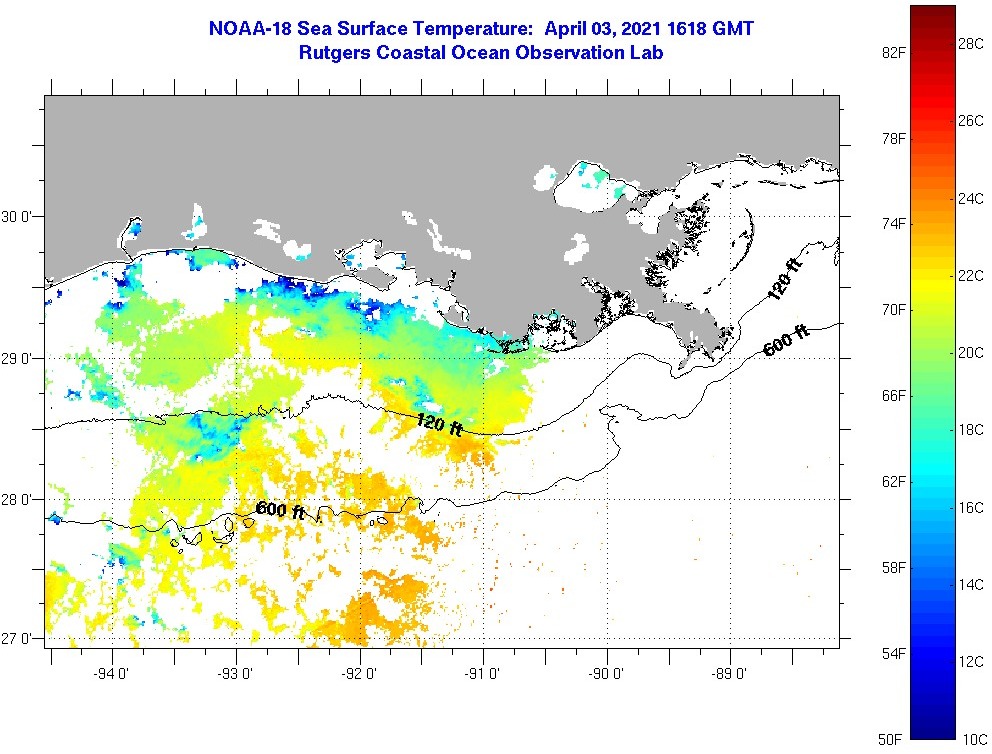Click the -92 0' longitude label
This screenshot has width=992, height=754.
[359, 674]
